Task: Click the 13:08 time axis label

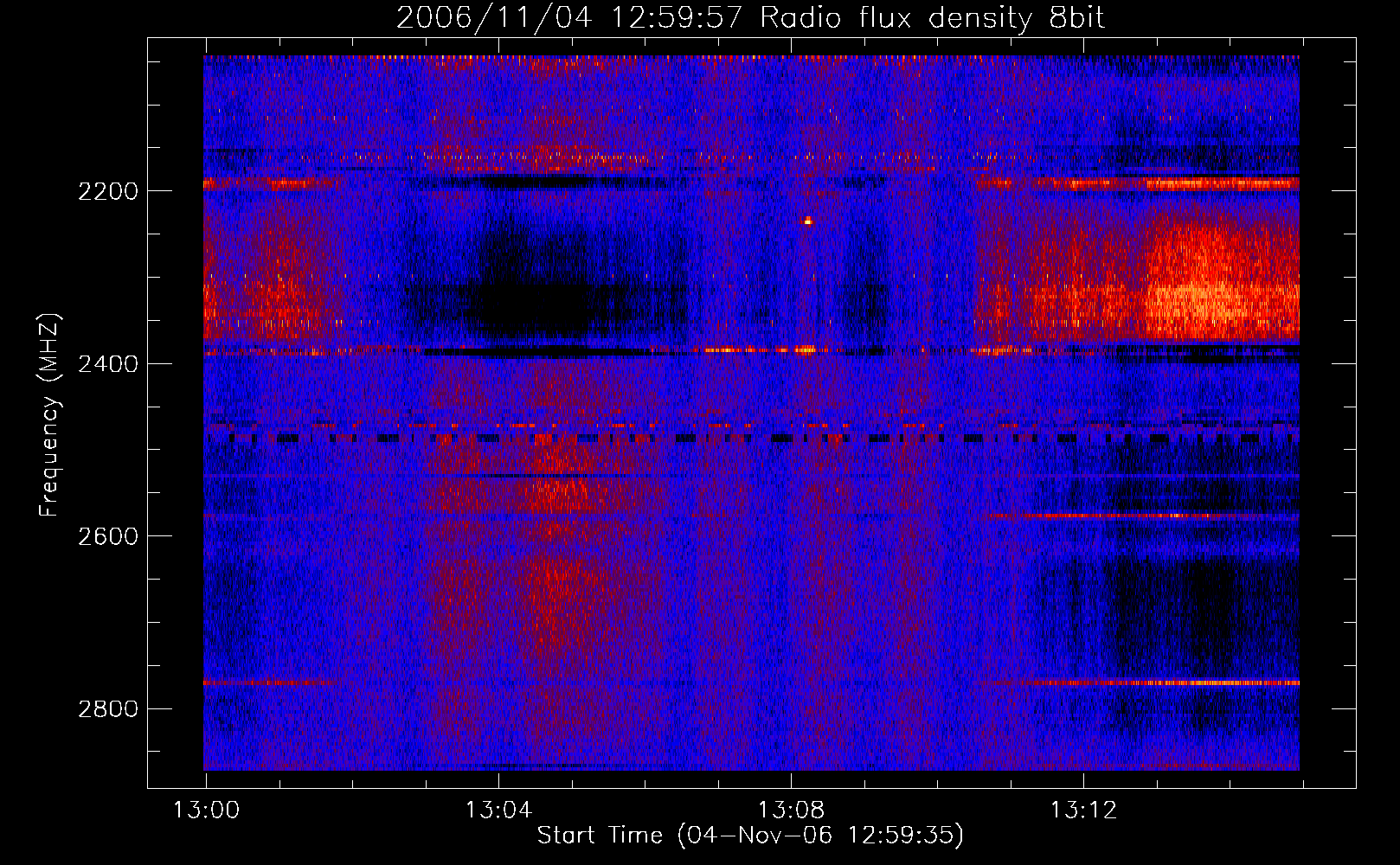Action: [791, 811]
